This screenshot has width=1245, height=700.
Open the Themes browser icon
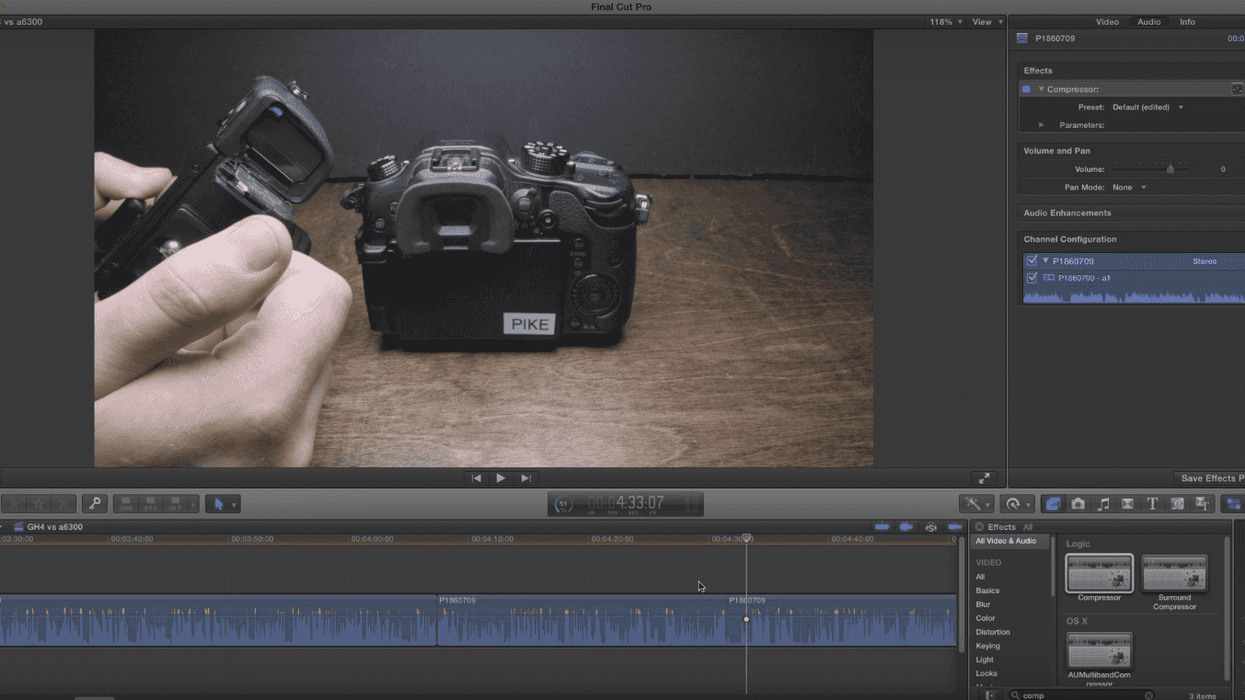1202,504
